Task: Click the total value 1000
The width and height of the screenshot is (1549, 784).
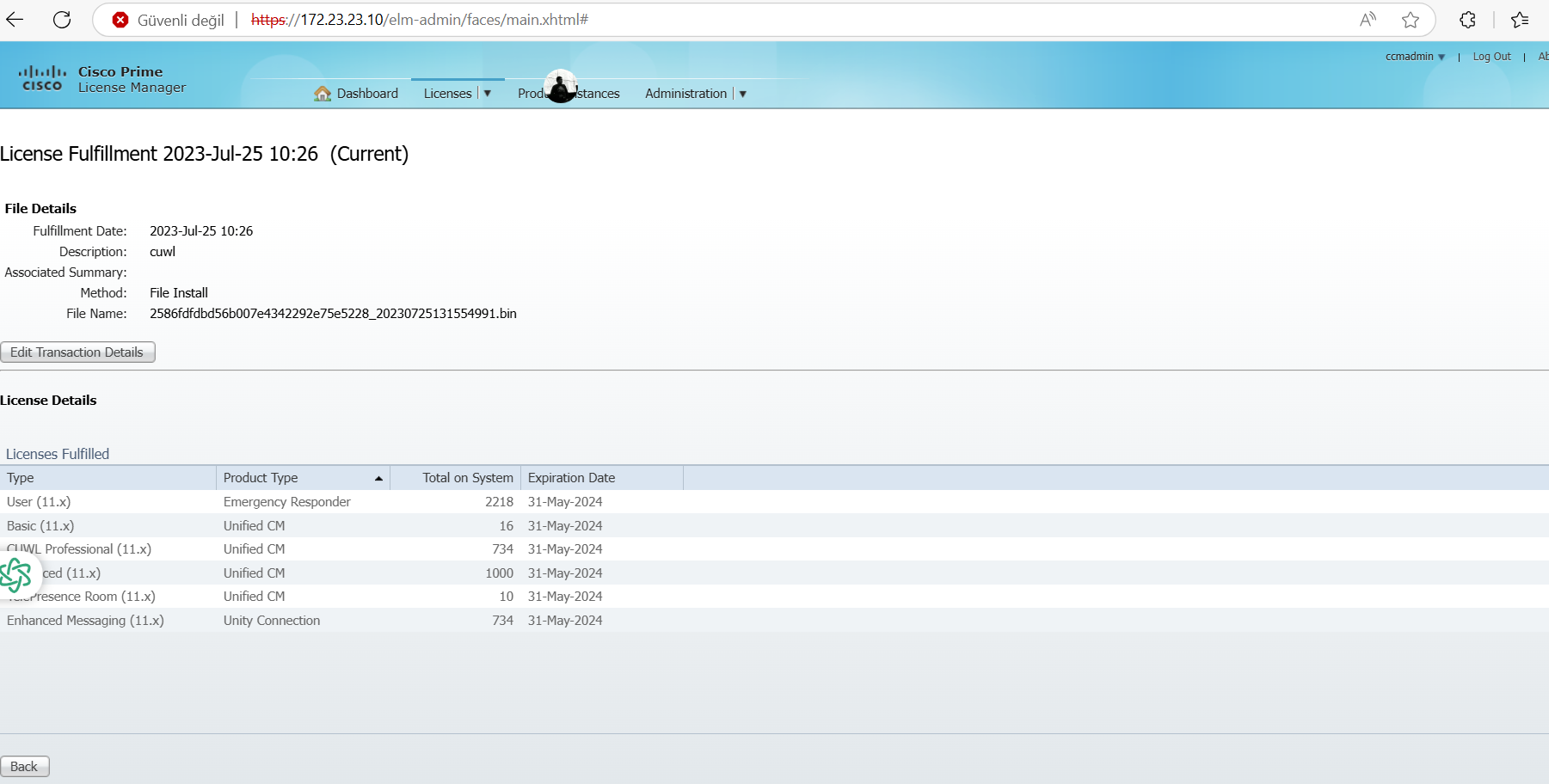Action: (499, 573)
